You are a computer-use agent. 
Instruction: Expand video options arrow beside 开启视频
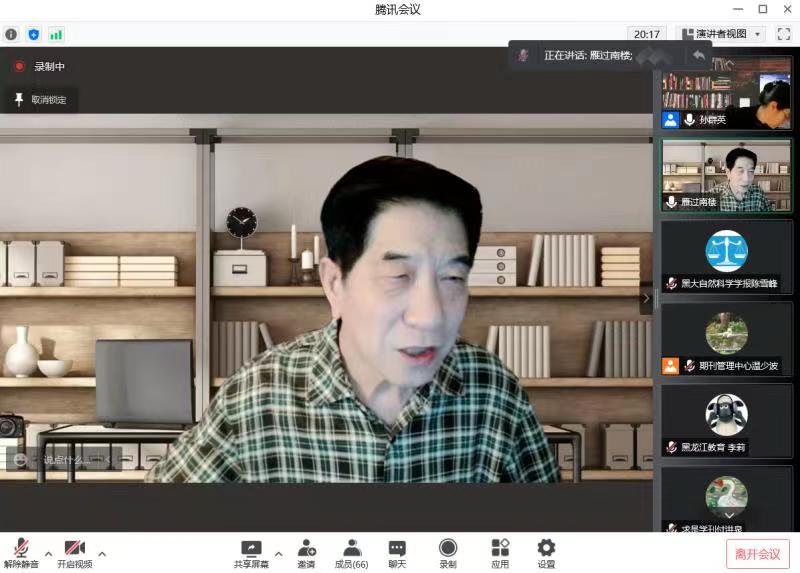(x=102, y=552)
